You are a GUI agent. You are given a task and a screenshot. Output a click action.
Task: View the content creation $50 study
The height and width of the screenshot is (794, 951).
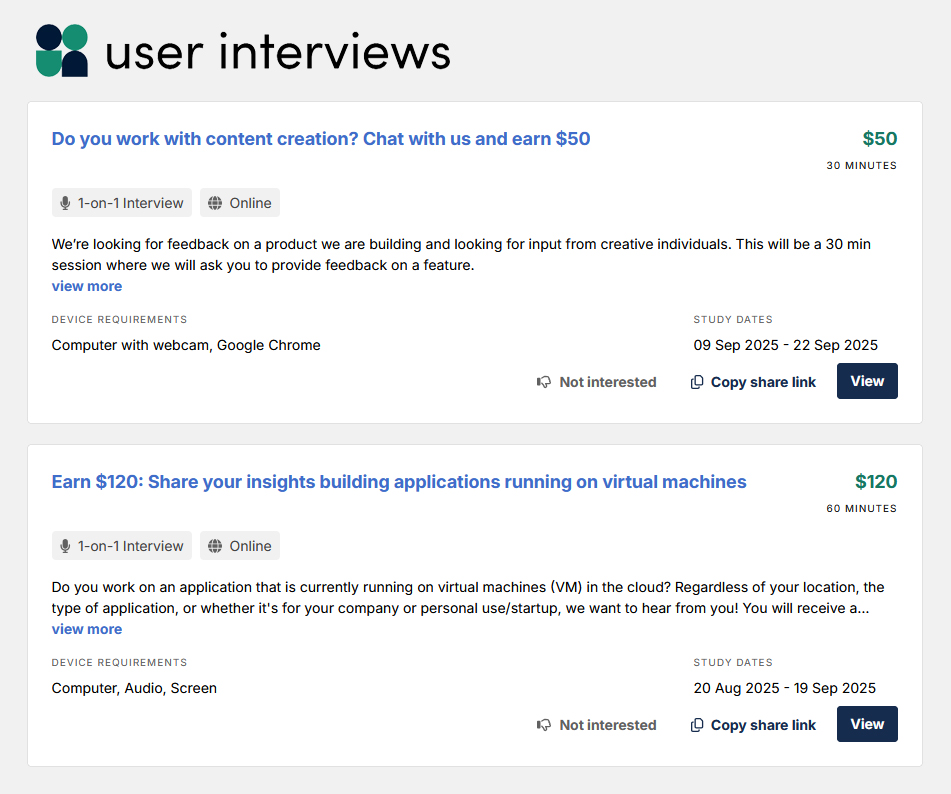[x=867, y=381]
